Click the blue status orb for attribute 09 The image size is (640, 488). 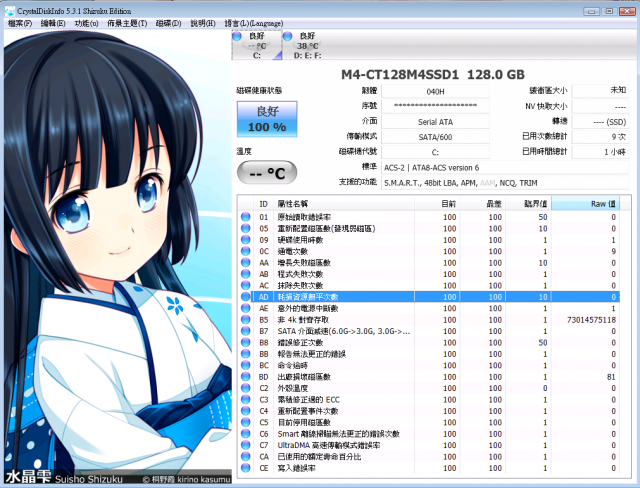[x=245, y=240]
